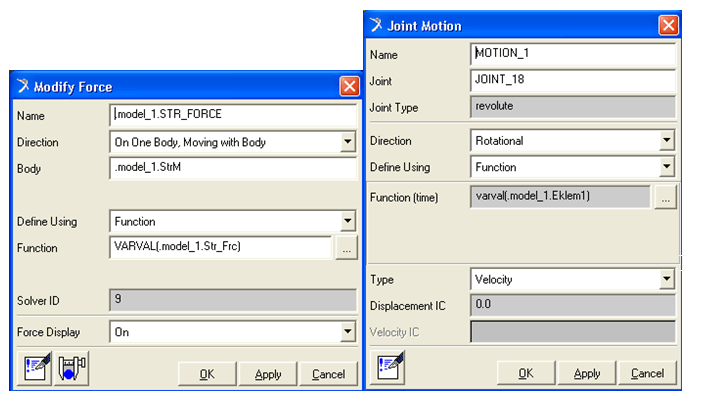Close the Joint Motion dialog
Screen dimensions: 701x404
point(668,26)
